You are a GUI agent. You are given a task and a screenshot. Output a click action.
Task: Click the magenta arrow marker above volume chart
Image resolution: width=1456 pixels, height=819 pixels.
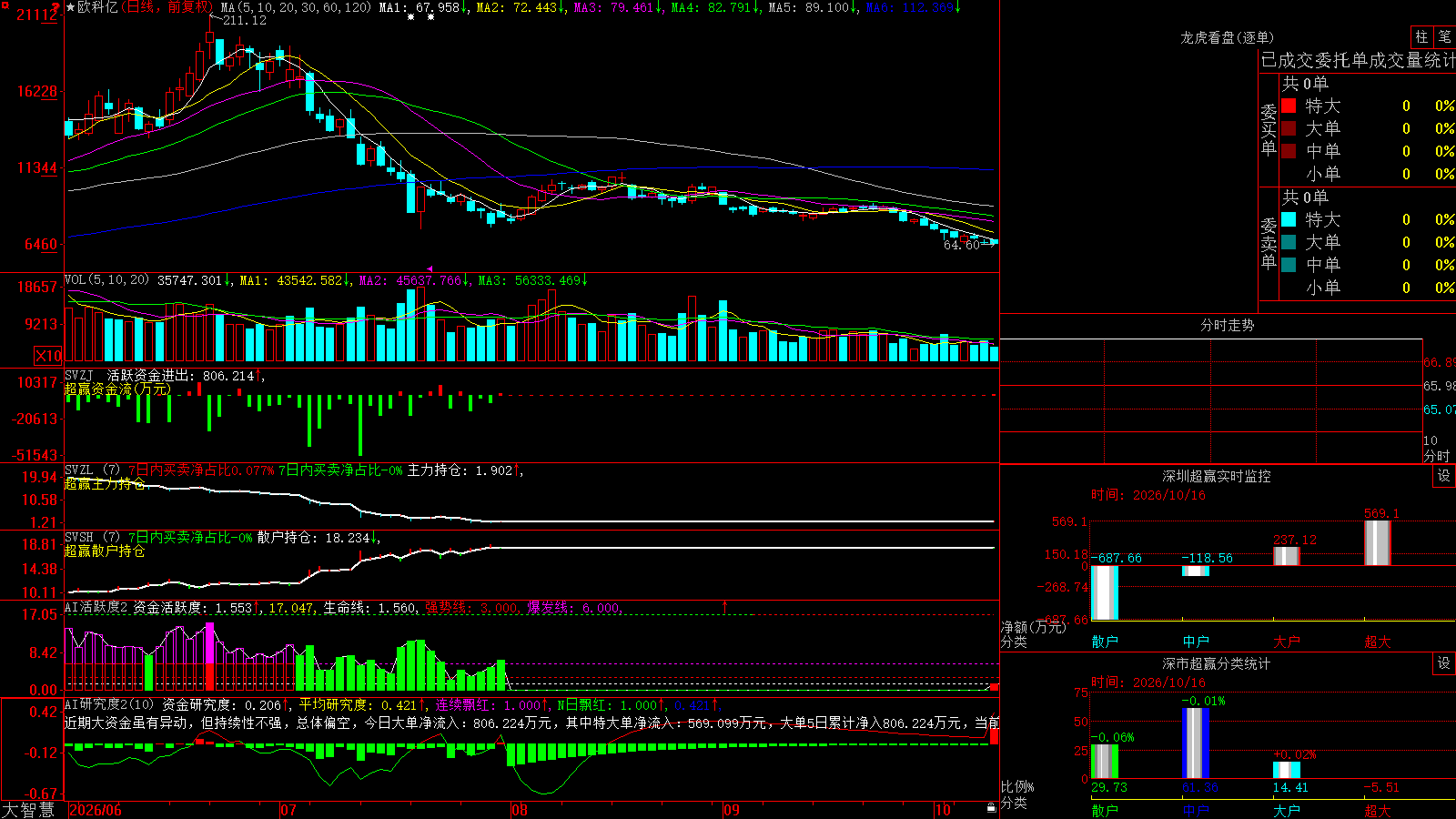(430, 268)
